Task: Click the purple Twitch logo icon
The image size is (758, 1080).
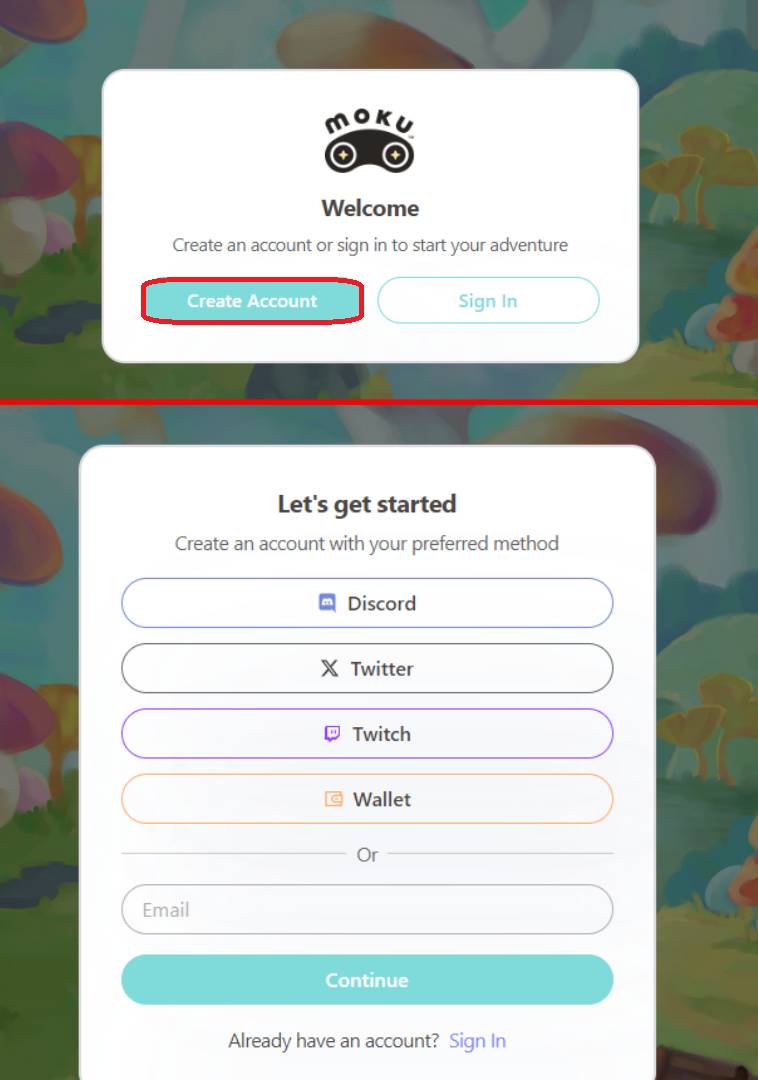Action: pyautogui.click(x=332, y=734)
